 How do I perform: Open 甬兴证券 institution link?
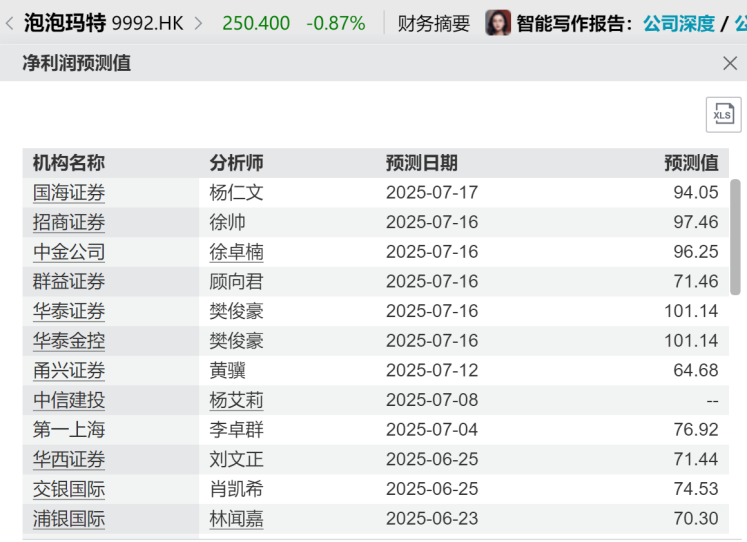click(x=69, y=371)
